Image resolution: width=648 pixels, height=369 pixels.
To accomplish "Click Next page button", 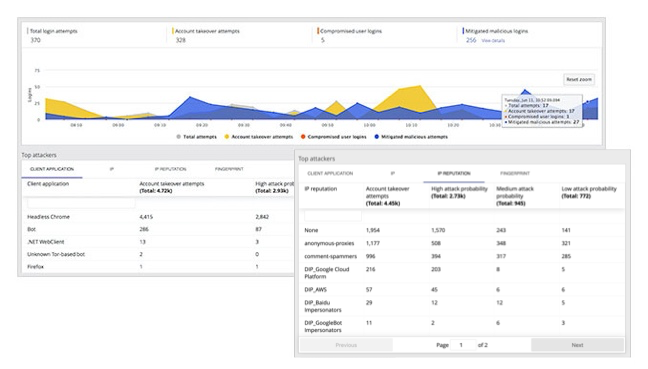I will click(x=577, y=345).
